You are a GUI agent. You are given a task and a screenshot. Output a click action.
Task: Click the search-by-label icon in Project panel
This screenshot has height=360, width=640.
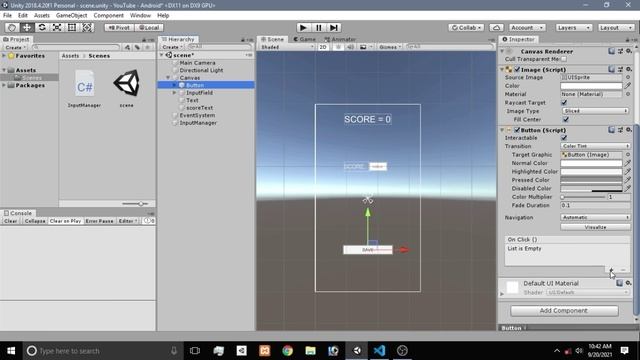(x=137, y=47)
